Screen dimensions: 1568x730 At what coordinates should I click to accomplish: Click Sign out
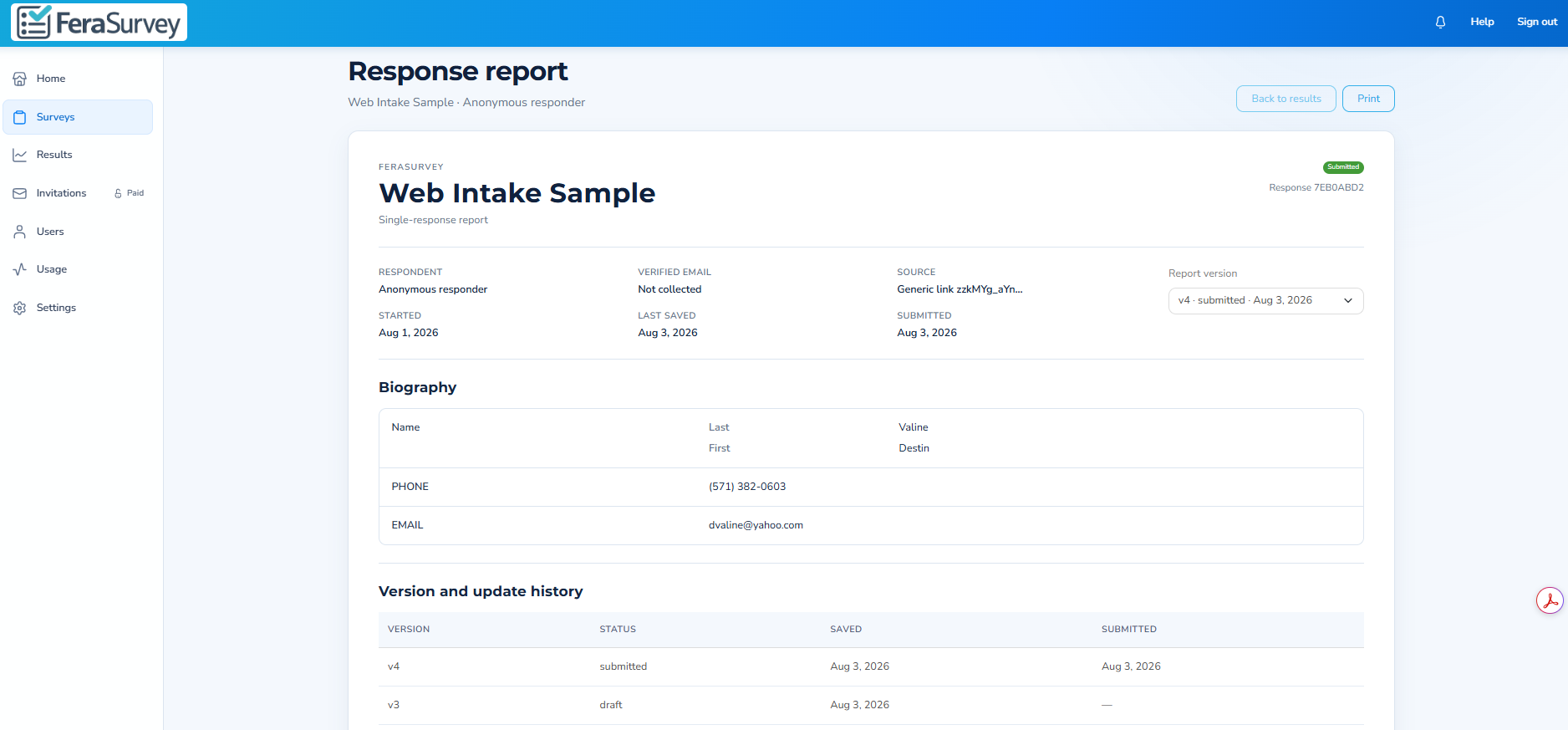click(1537, 22)
